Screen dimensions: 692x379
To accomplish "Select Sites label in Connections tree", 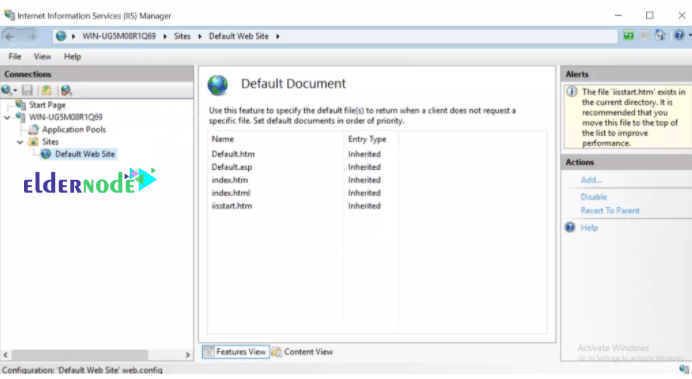I will (50, 142).
